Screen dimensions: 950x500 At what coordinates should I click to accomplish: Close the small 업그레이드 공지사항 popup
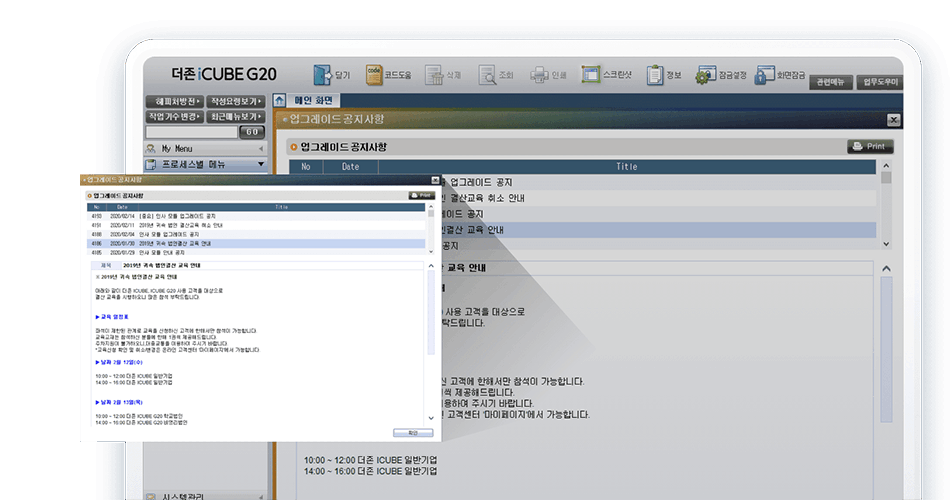435,181
